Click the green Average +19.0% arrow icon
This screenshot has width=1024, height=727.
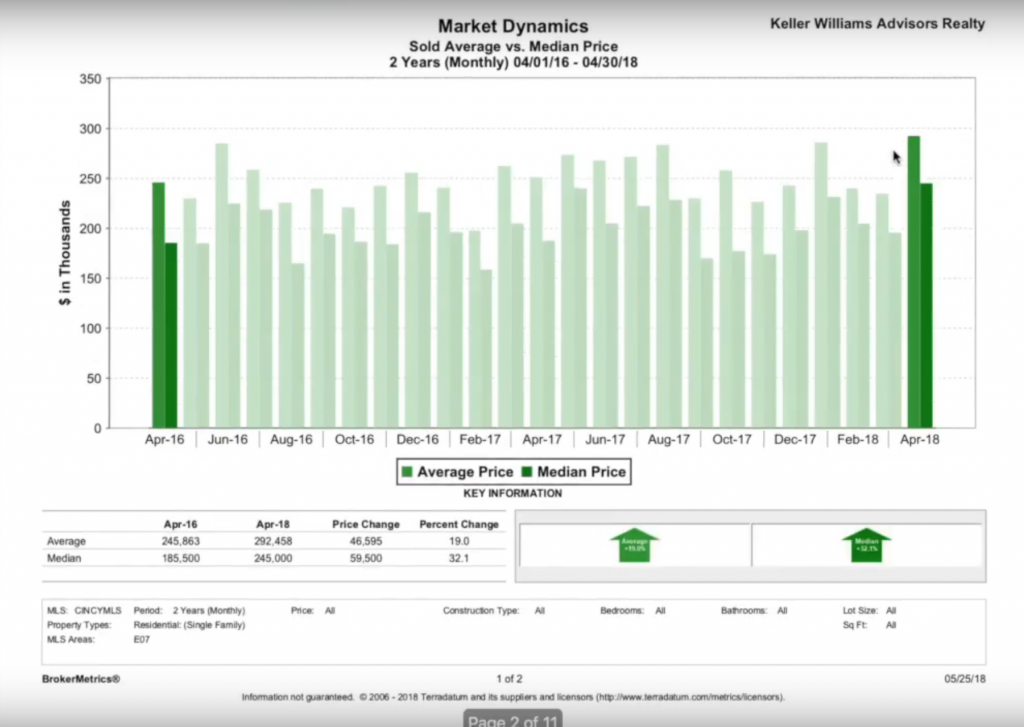(633, 545)
